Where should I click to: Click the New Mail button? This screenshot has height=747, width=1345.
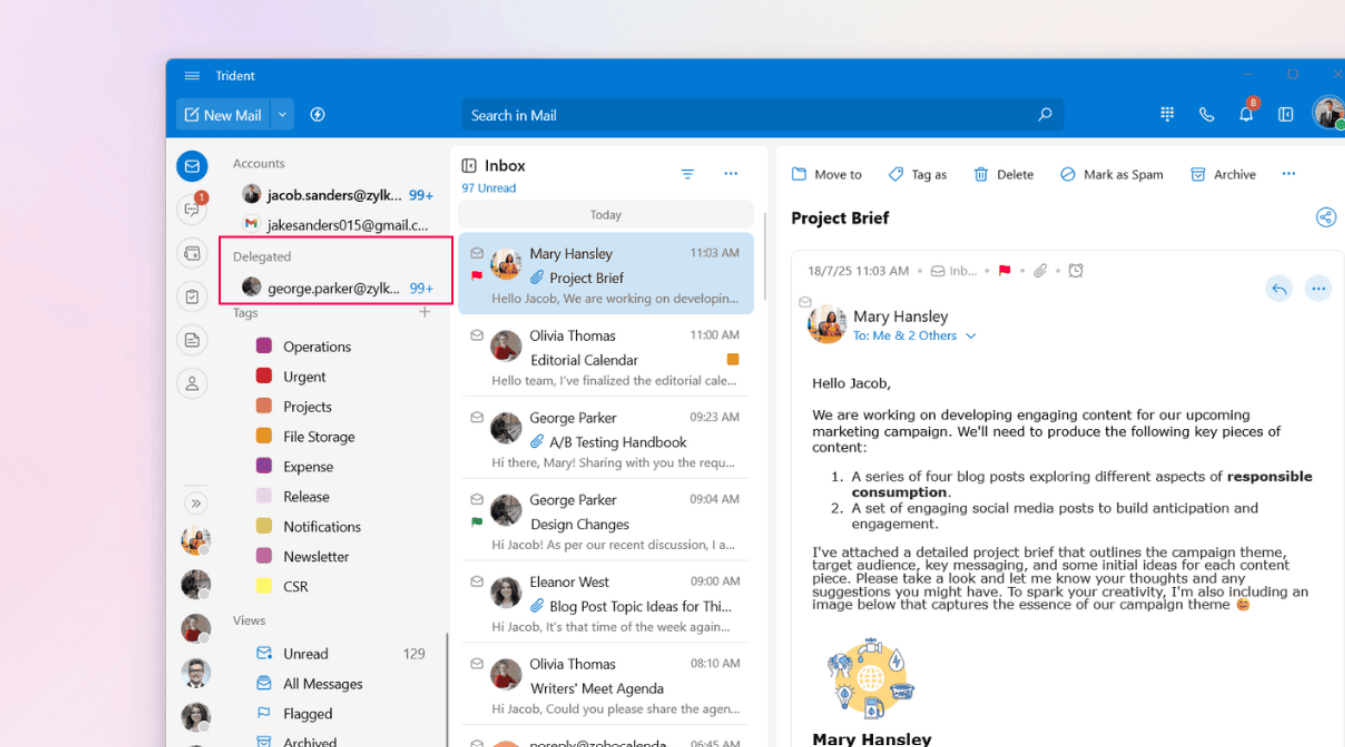pos(222,115)
